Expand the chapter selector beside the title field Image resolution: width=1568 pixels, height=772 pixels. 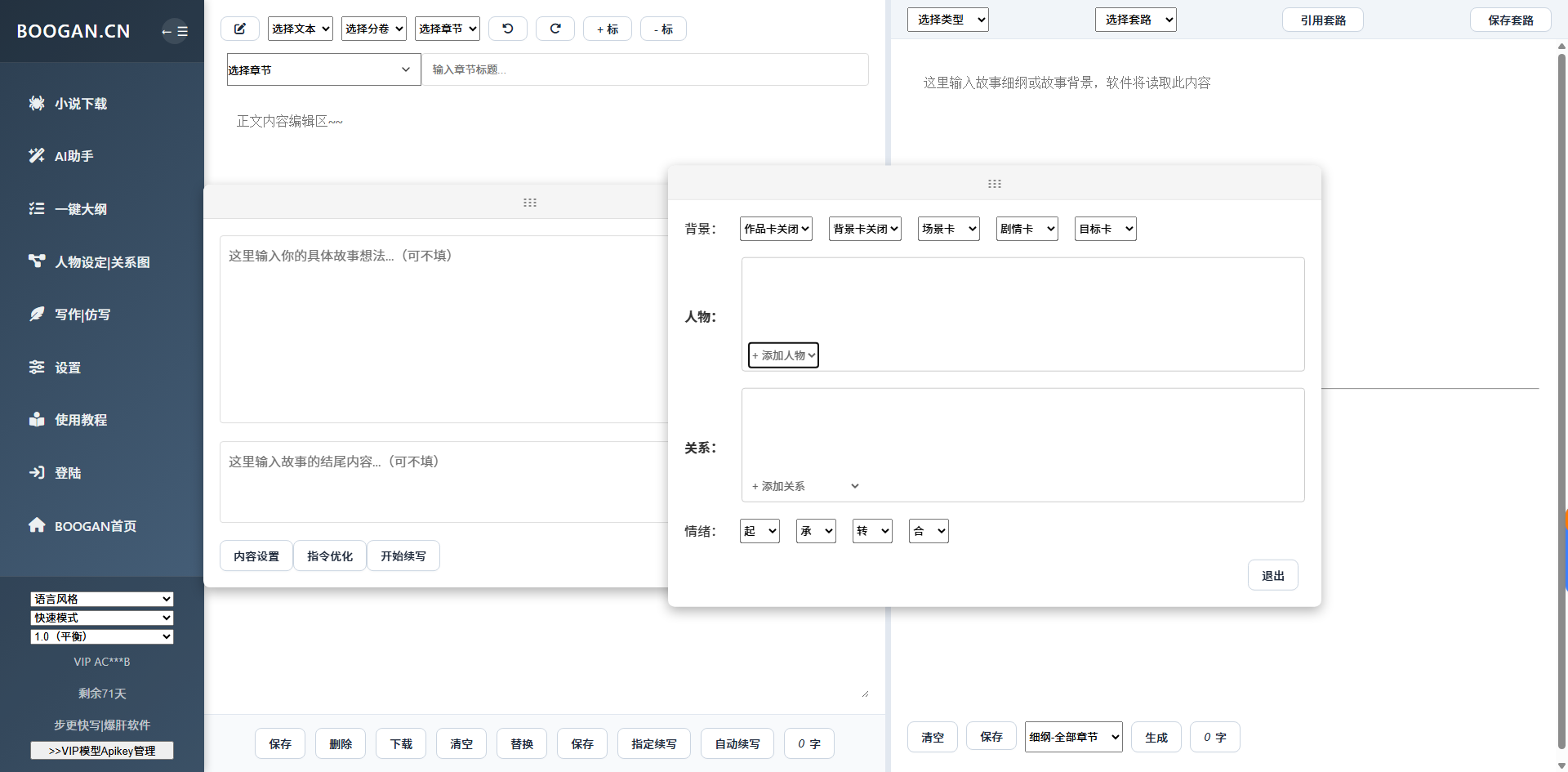point(323,69)
